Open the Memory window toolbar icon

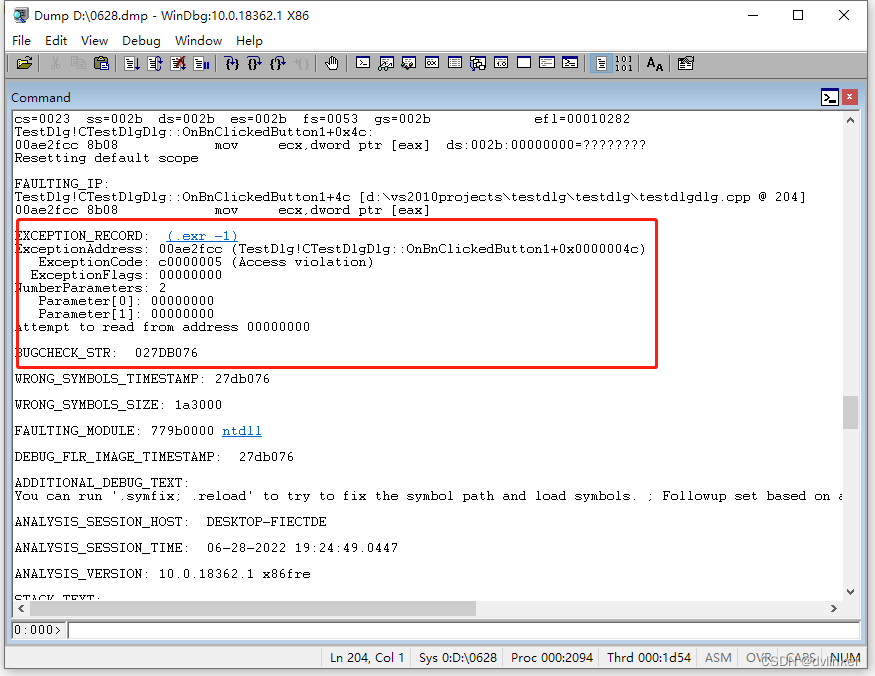coord(455,63)
